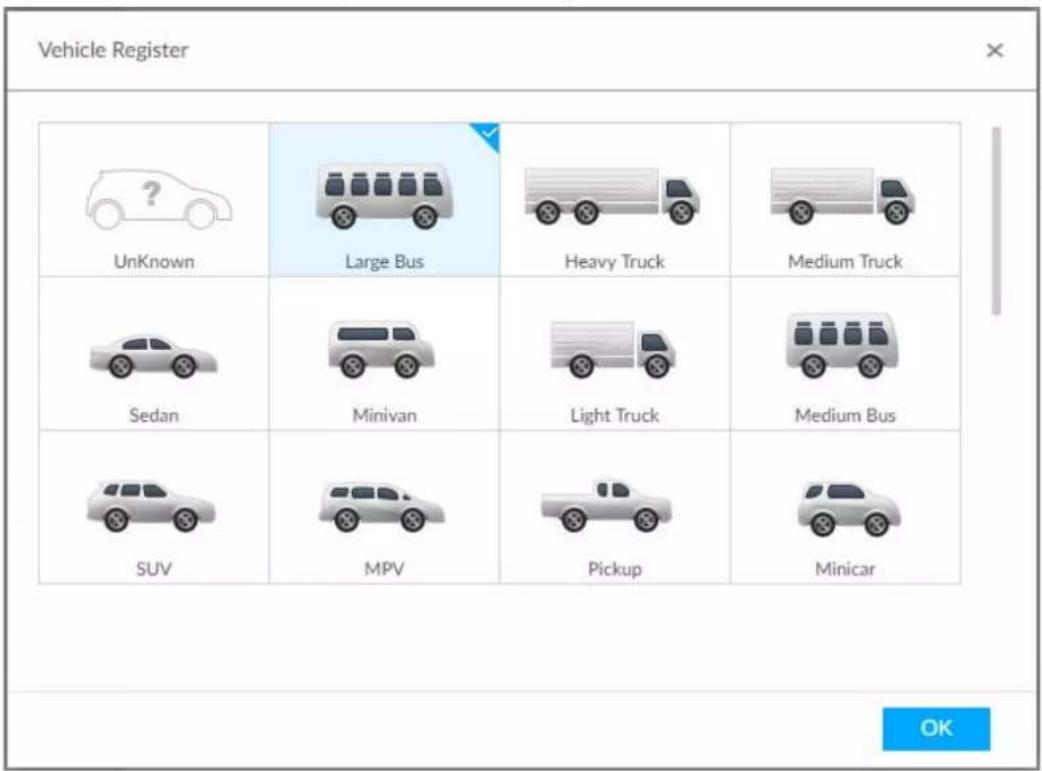Select the Minicar icon
Screen dimensions: 1042x771
(x=849, y=508)
